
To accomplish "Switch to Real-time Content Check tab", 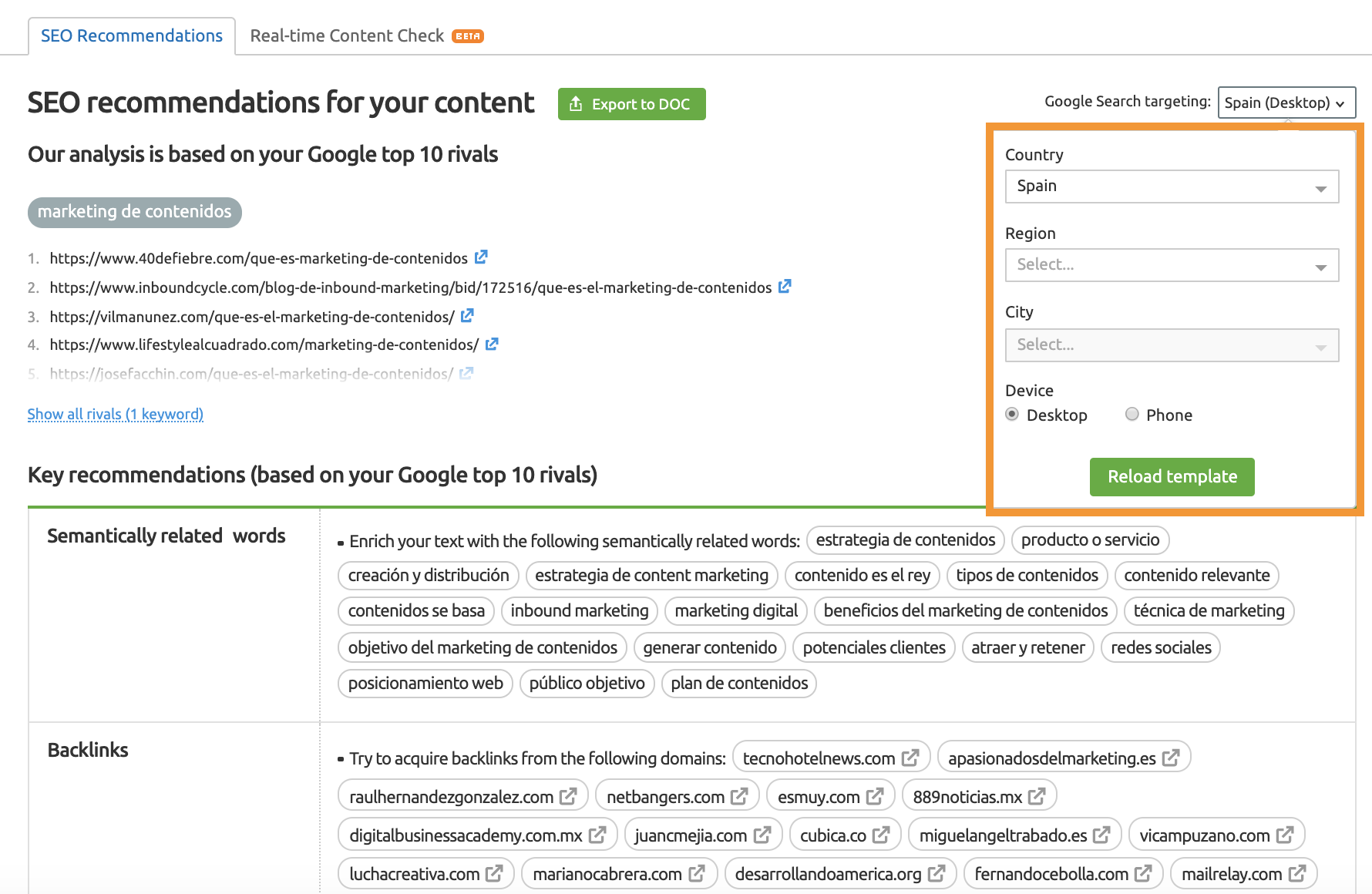I will click(348, 36).
